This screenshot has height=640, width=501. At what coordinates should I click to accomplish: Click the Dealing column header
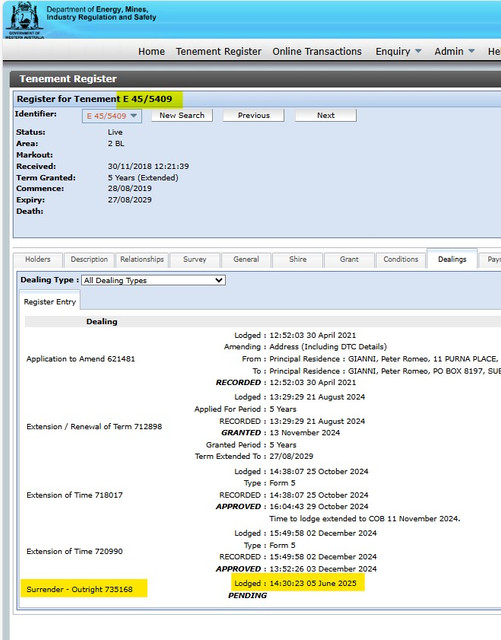[x=102, y=322]
